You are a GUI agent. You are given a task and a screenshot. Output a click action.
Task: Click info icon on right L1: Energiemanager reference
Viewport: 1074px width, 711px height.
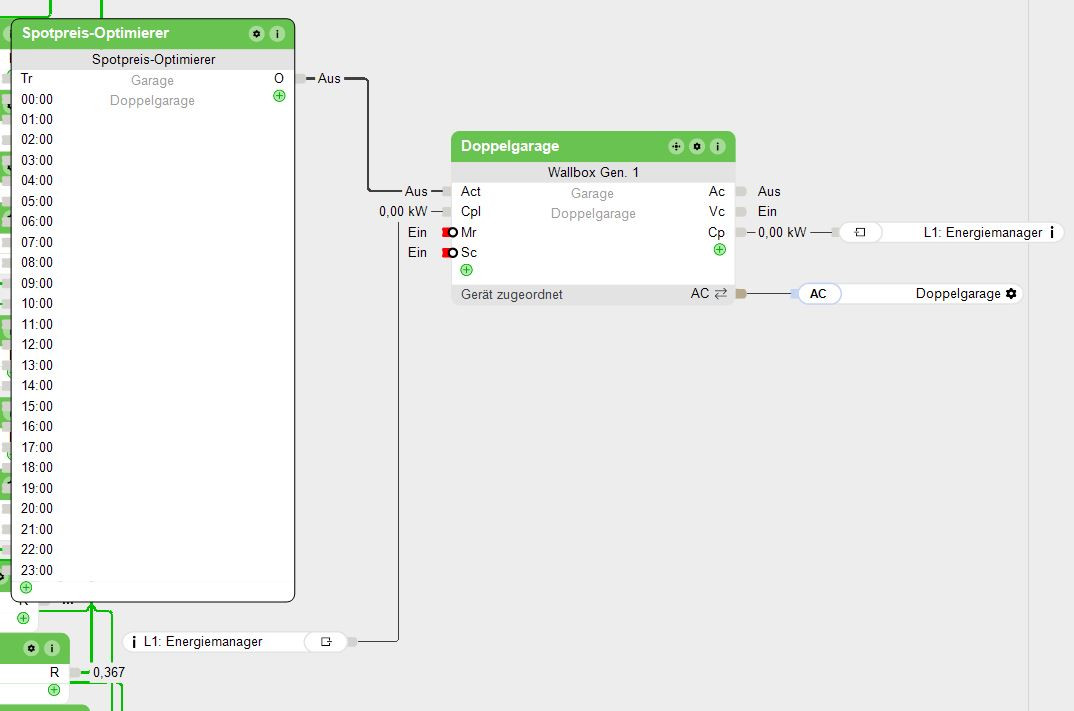(x=1052, y=233)
